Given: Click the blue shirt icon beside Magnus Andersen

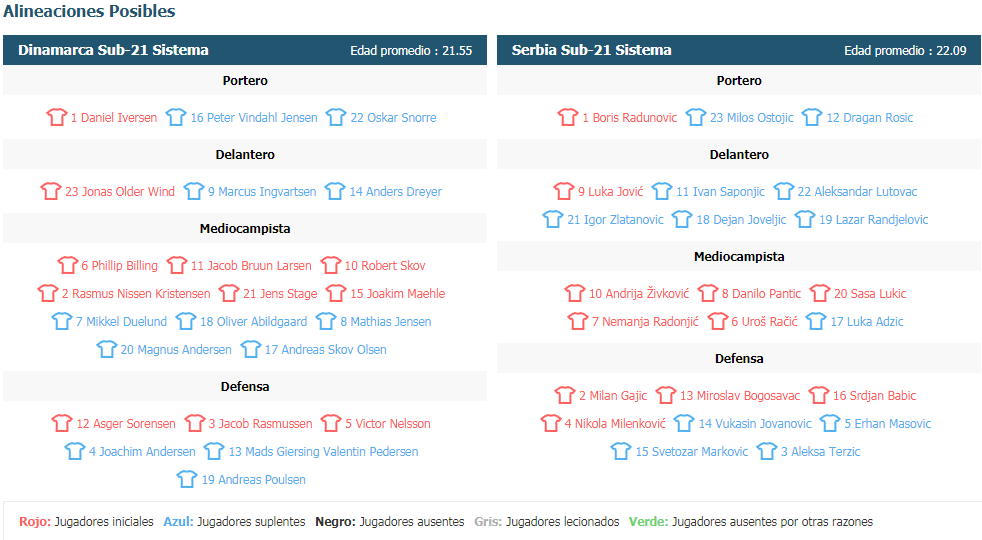Looking at the screenshot, I should [106, 349].
